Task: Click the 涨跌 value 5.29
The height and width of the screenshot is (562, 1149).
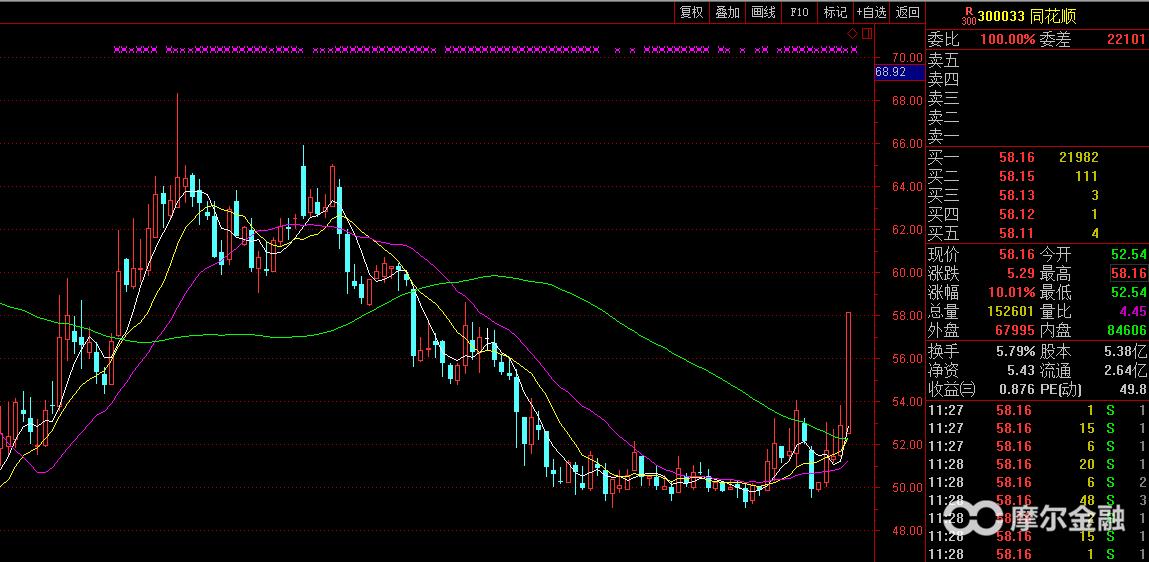Action: 1021,273
